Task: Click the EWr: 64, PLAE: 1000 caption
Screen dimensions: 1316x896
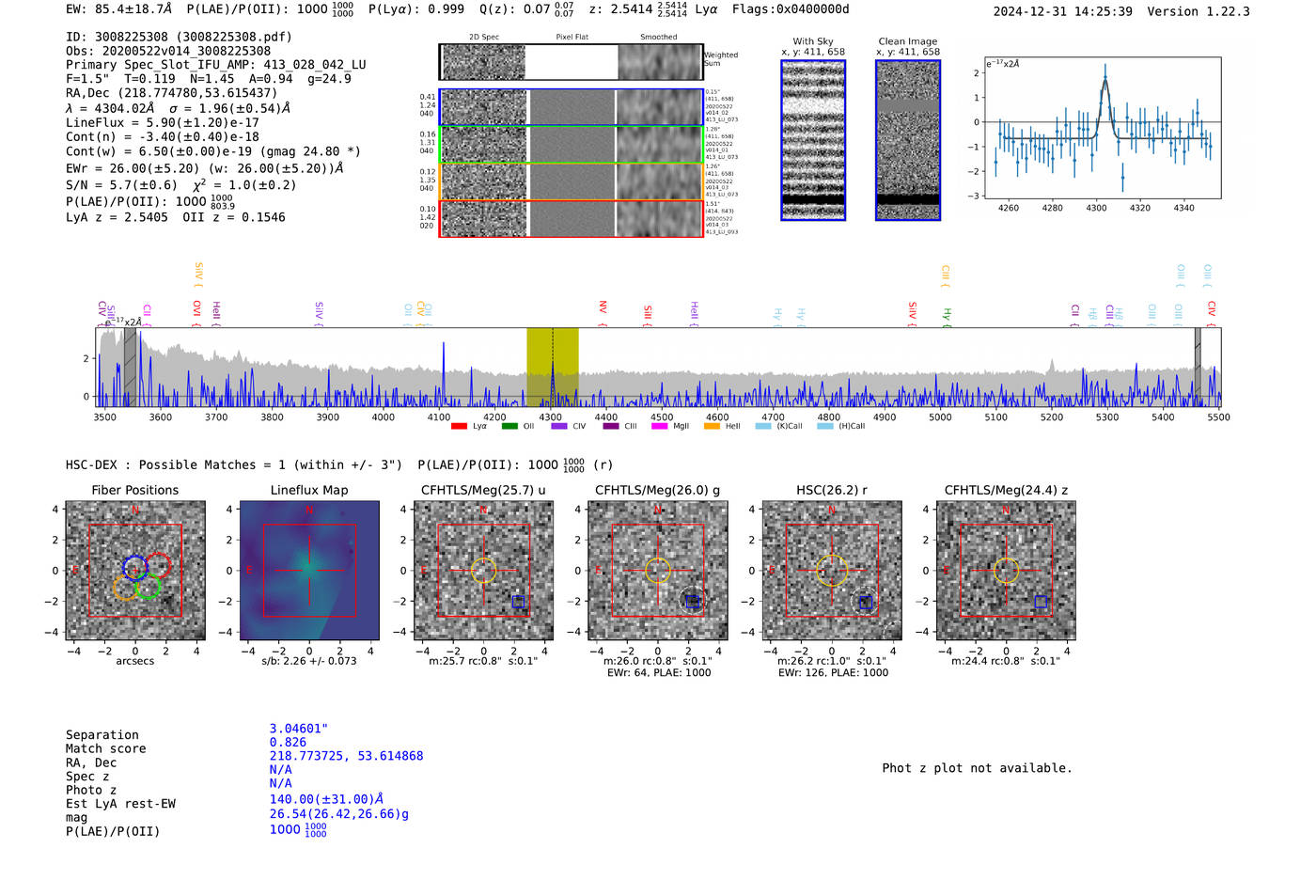Action: (x=659, y=672)
